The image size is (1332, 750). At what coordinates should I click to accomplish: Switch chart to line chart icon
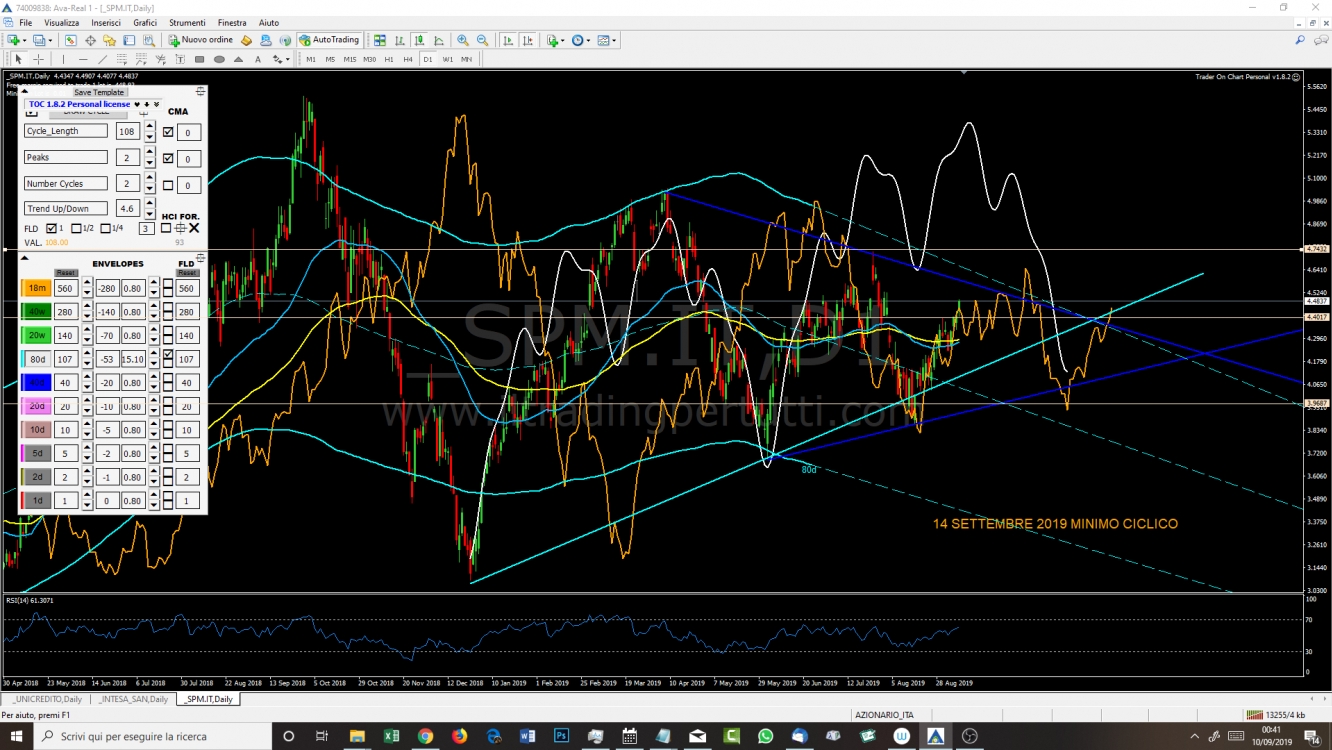point(439,40)
